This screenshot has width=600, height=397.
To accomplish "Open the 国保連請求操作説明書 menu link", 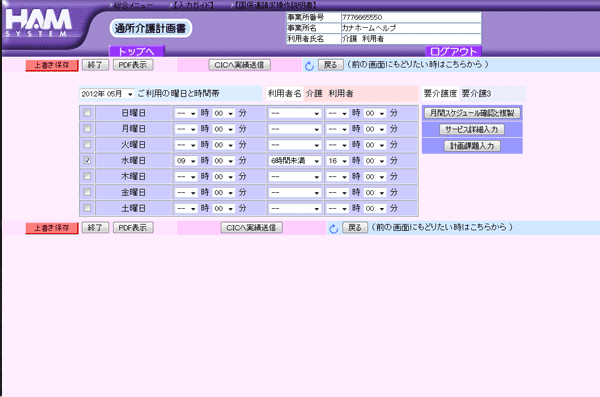I will pos(276,5).
